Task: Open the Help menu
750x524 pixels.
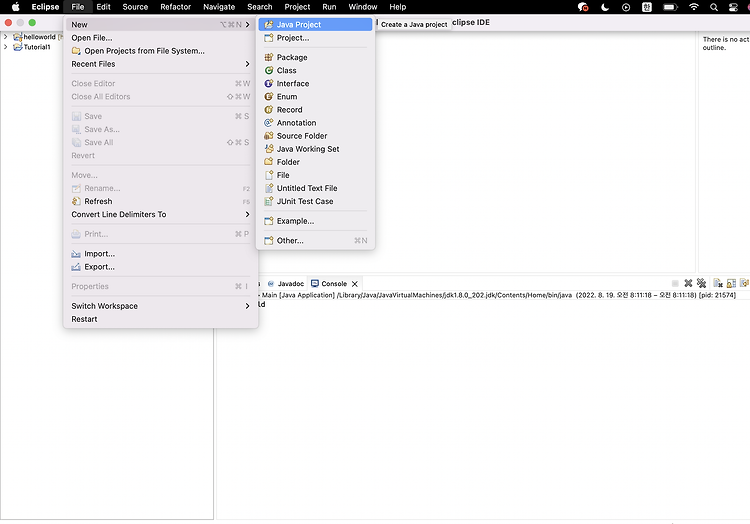Action: tap(397, 7)
